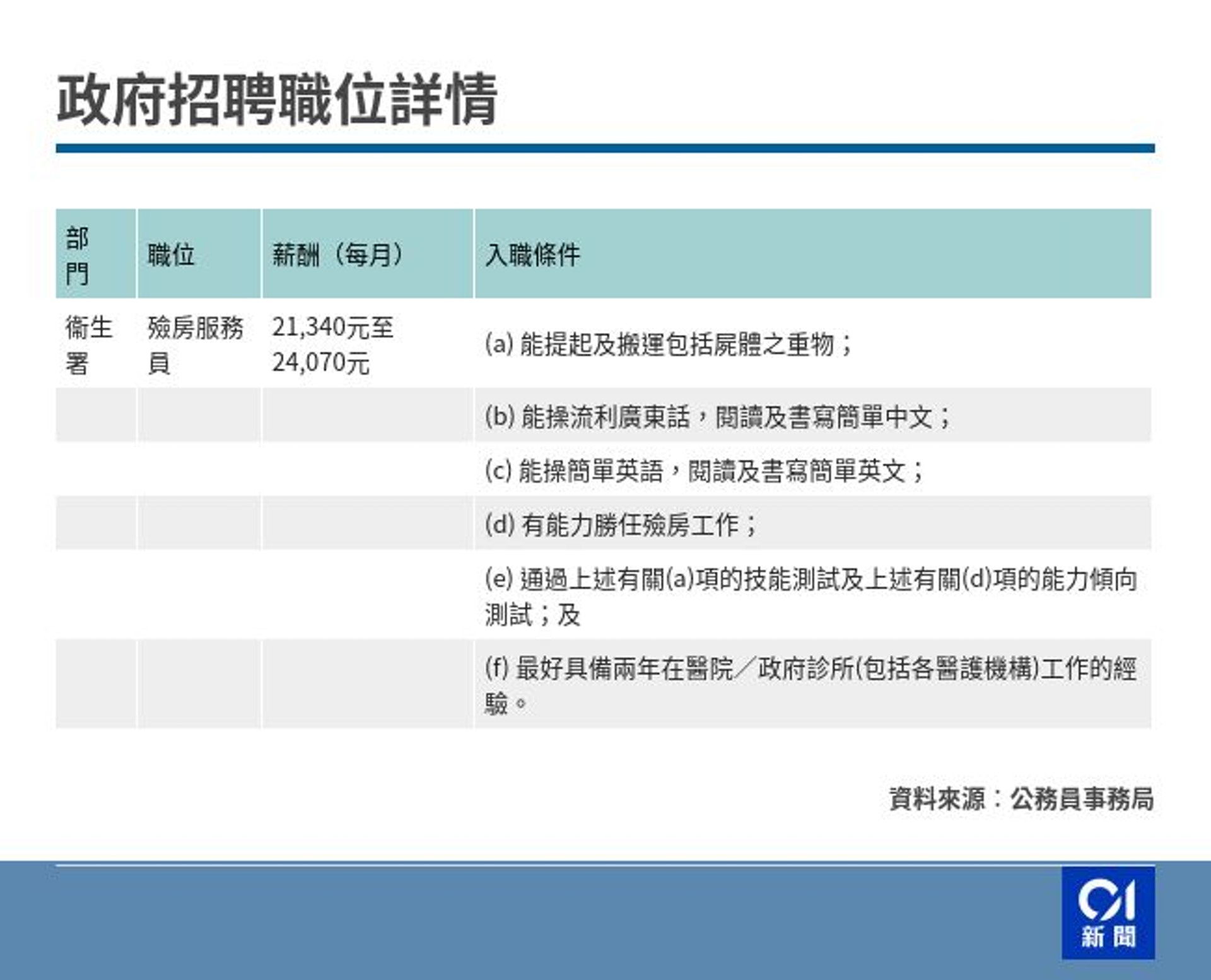Click the 部門 column header
Viewport: 1211px width, 980px height.
click(78, 255)
